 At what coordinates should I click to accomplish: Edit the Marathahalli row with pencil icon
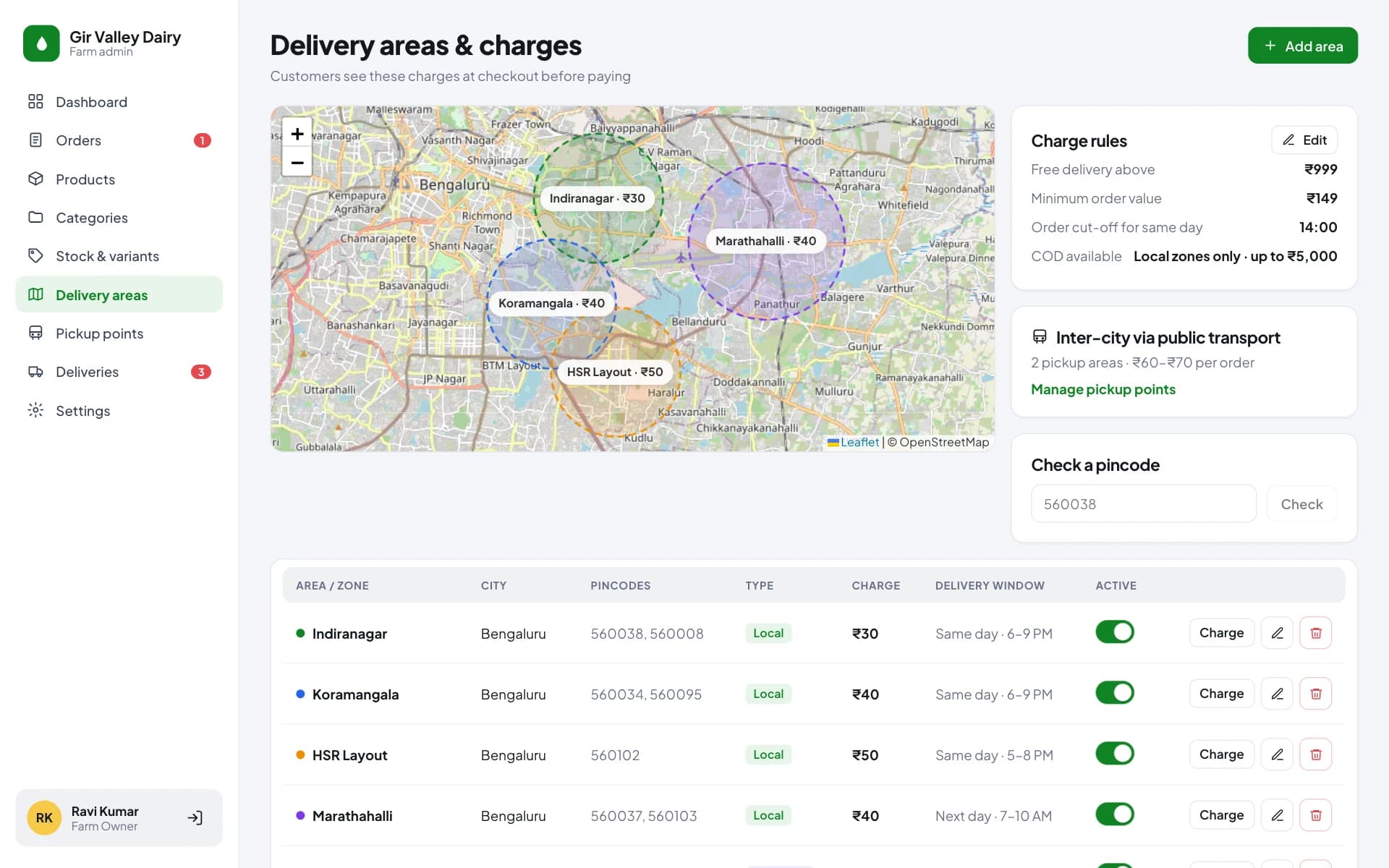1277,815
